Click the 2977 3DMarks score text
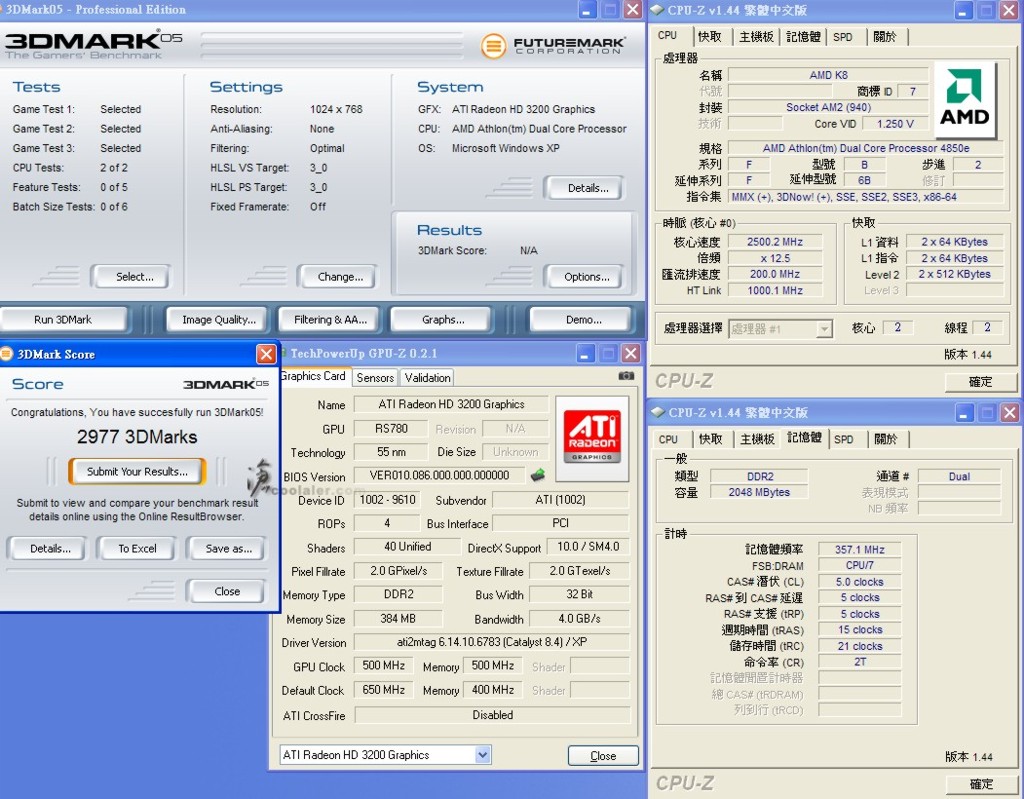 pos(137,436)
